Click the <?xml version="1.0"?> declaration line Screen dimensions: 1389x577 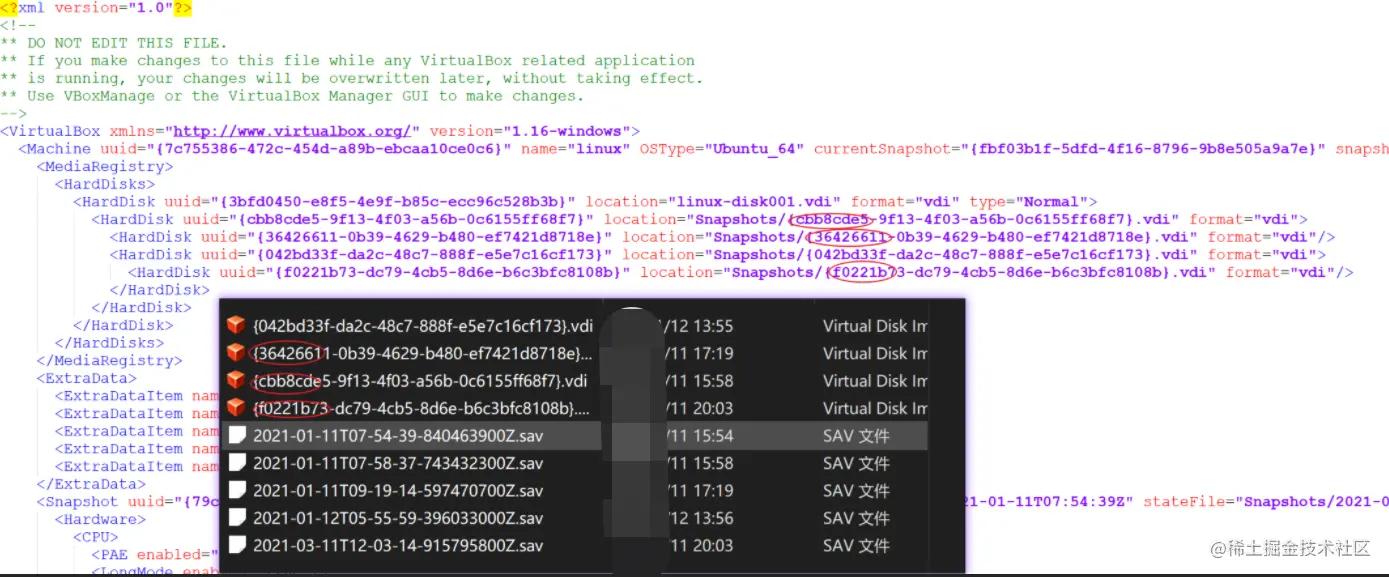click(x=96, y=8)
